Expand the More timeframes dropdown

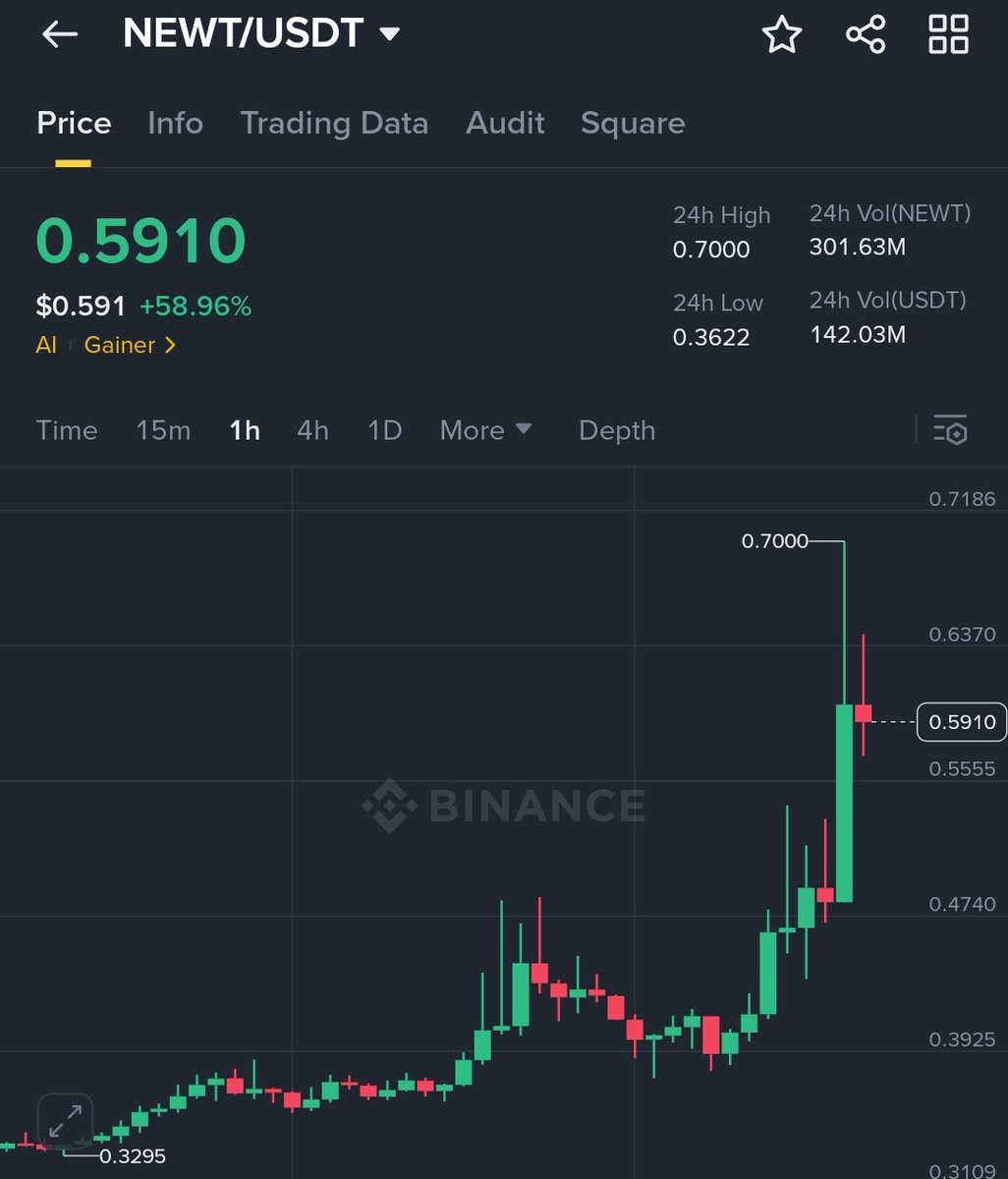pos(485,430)
